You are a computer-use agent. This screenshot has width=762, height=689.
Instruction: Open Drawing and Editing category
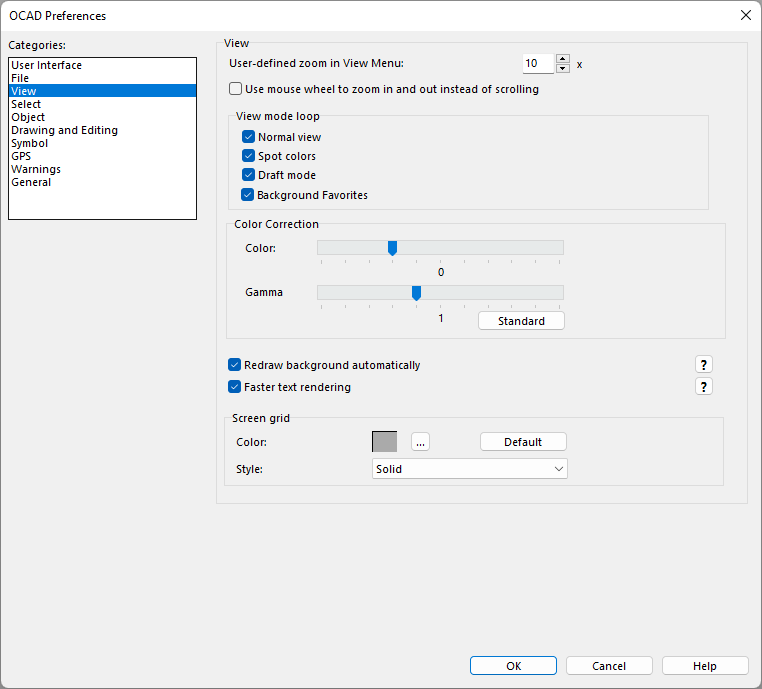click(103, 130)
